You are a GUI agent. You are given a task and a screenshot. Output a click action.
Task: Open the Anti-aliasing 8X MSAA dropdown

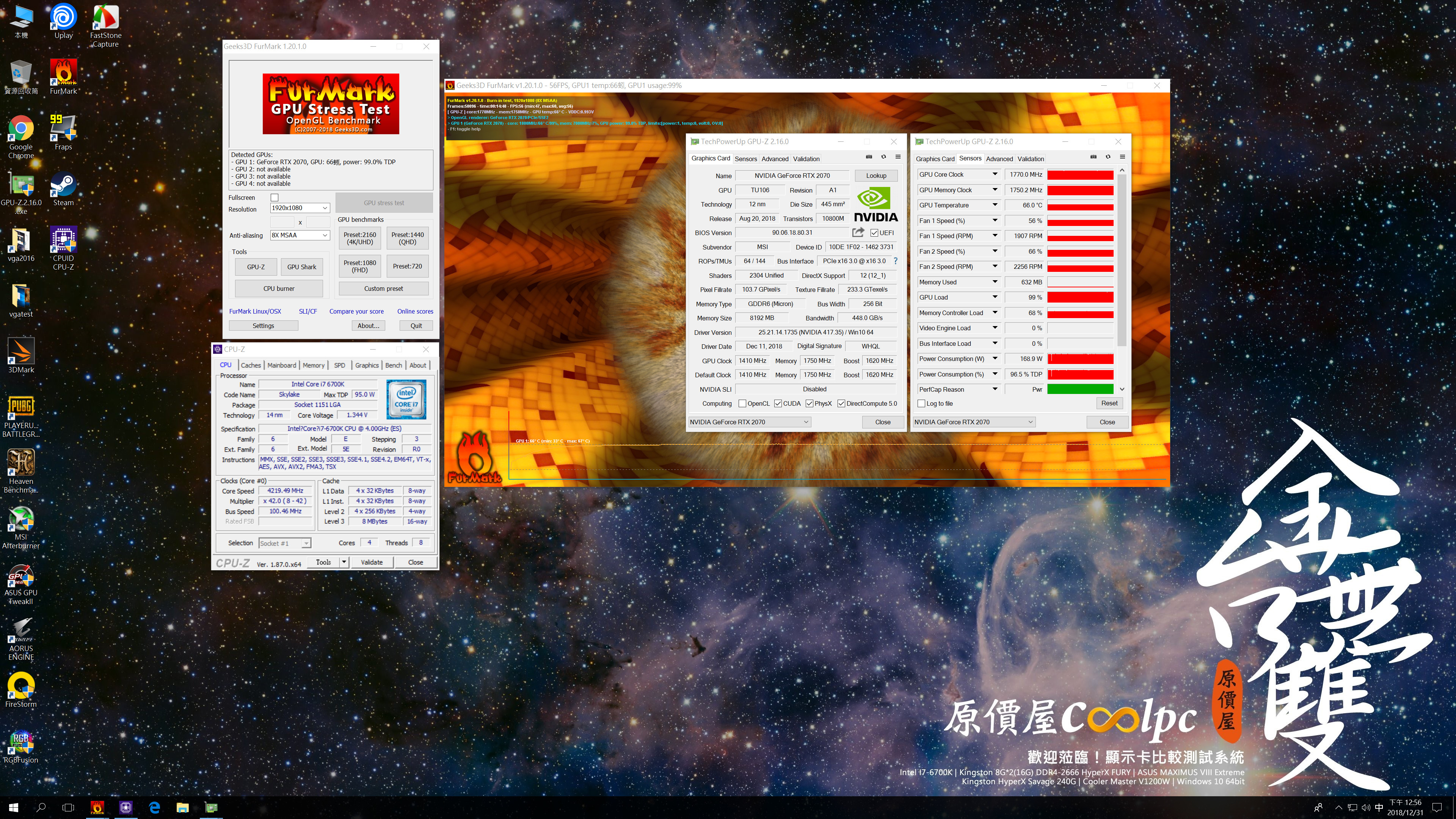tap(300, 235)
